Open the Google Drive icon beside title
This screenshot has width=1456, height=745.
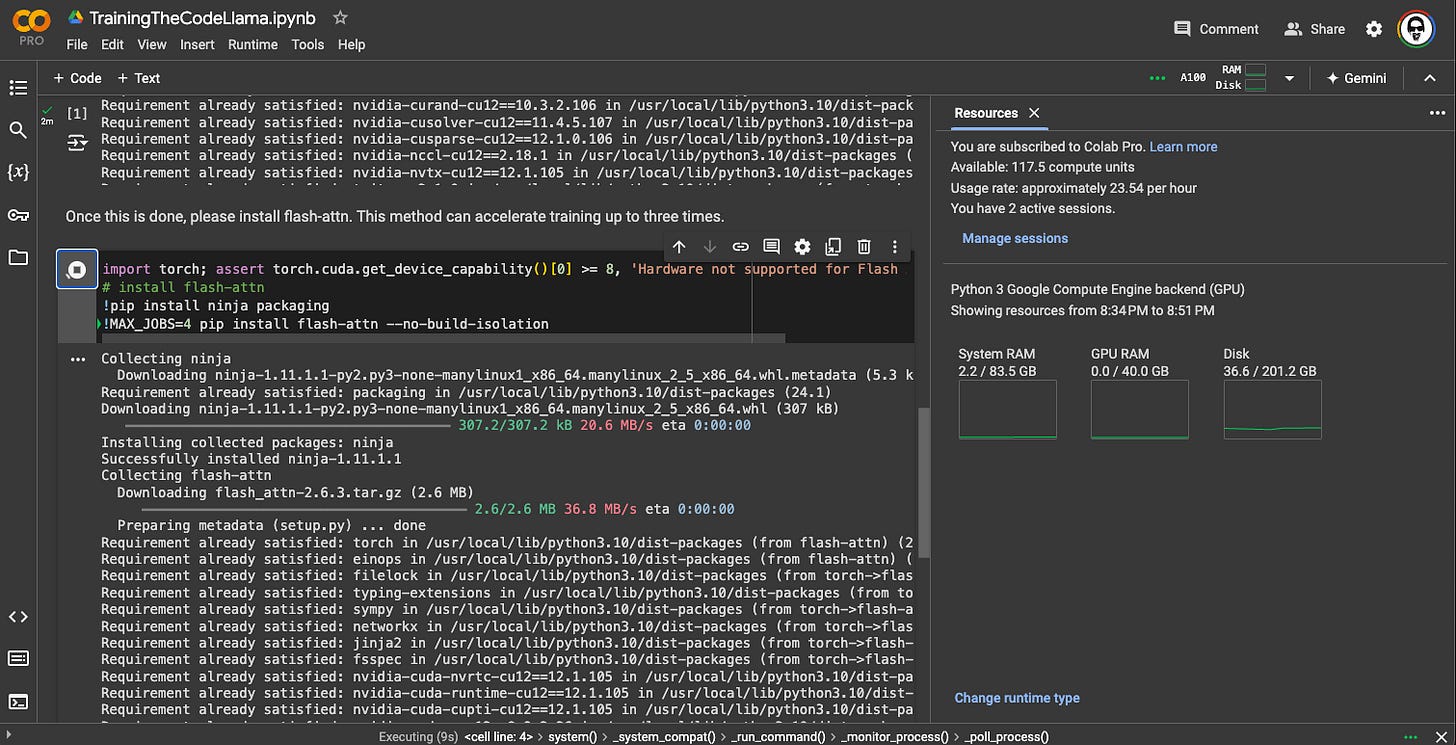75,18
